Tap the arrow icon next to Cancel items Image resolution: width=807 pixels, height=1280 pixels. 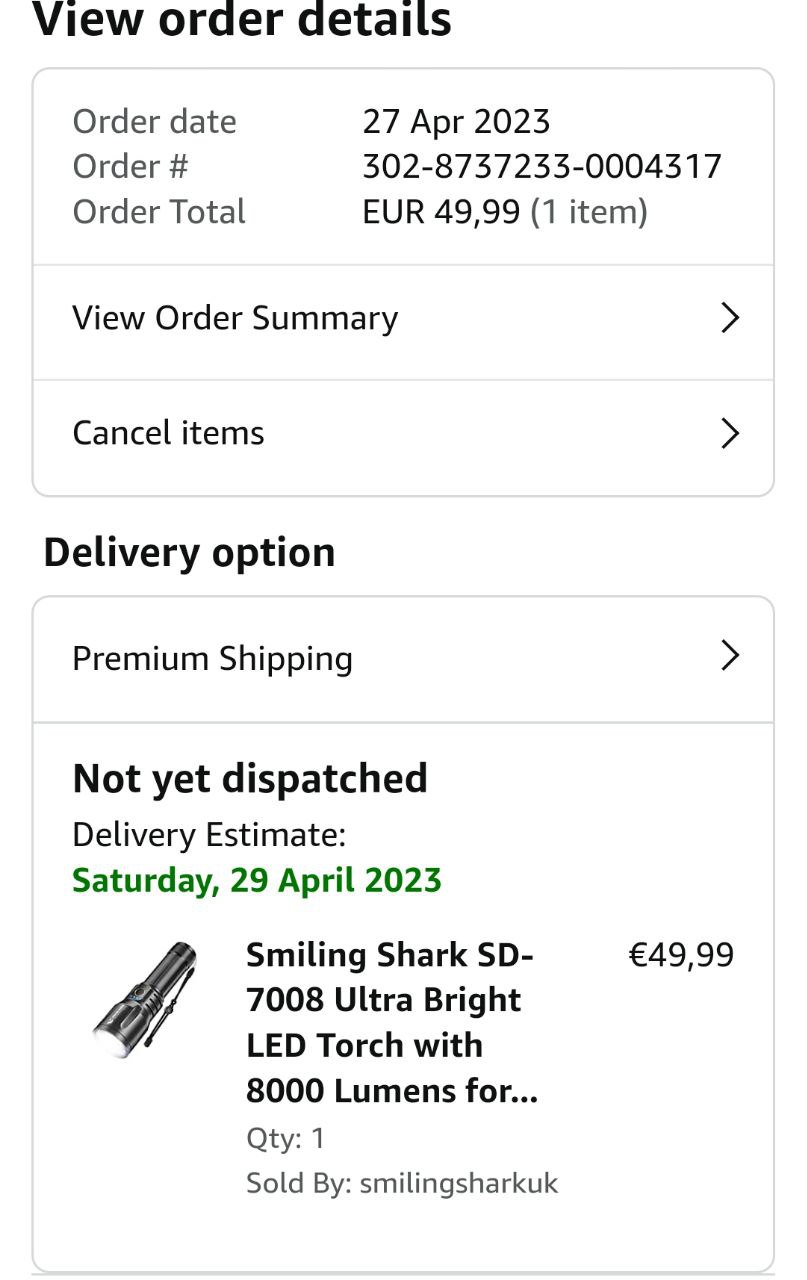point(730,433)
